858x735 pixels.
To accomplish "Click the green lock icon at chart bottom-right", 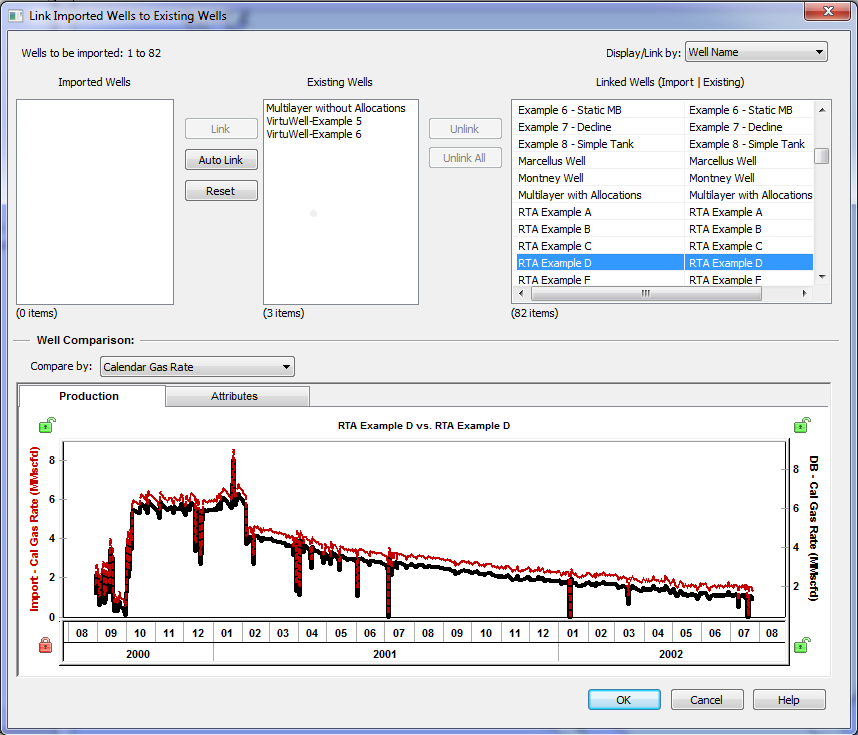I will pyautogui.click(x=801, y=647).
